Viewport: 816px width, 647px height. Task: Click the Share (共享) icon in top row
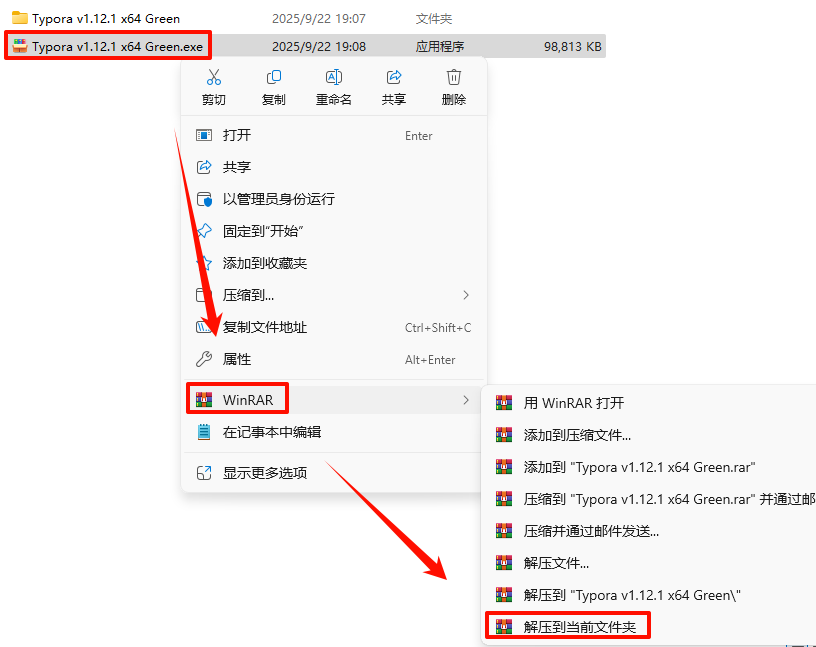tap(394, 77)
